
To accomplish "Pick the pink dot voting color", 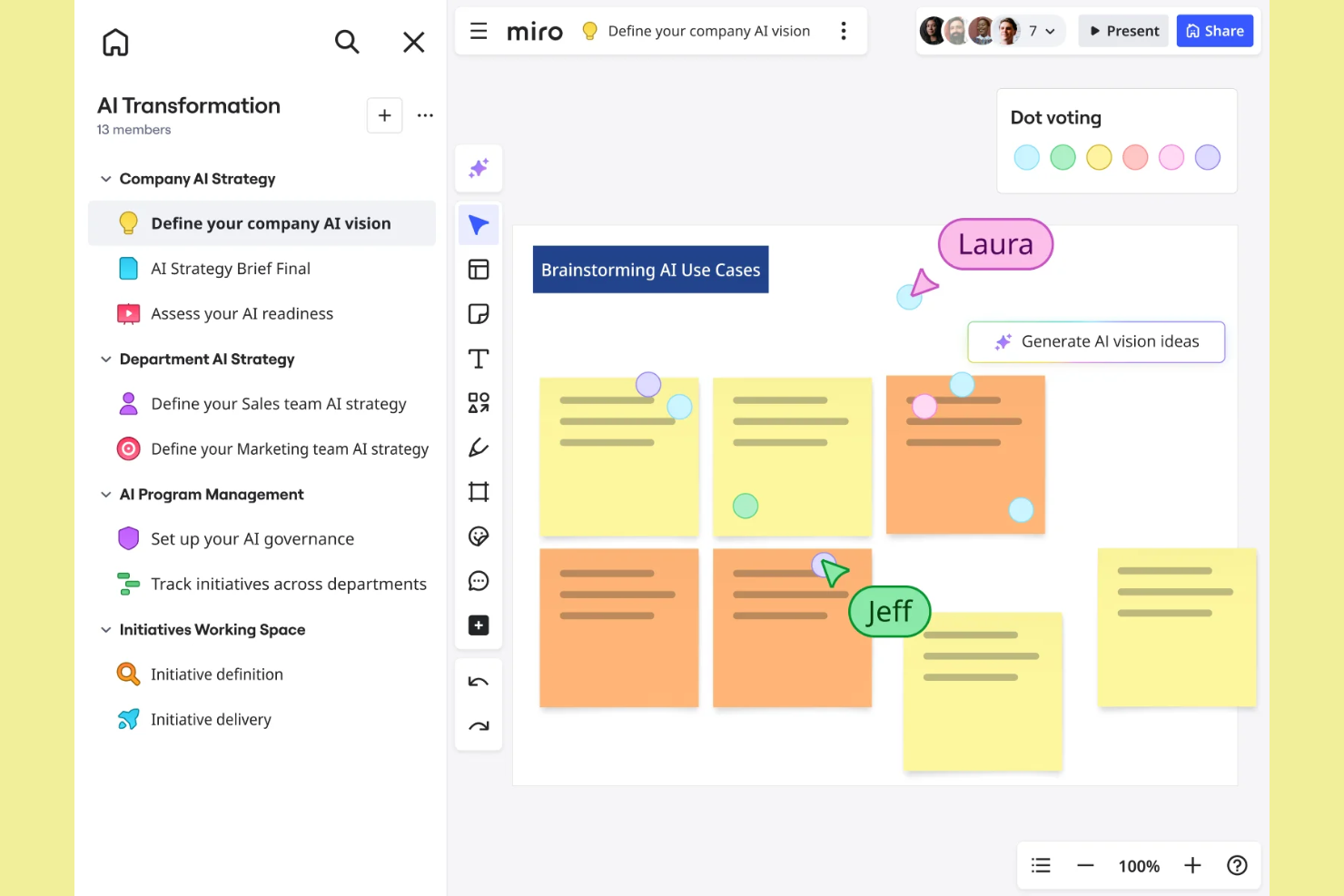I will 1171,156.
